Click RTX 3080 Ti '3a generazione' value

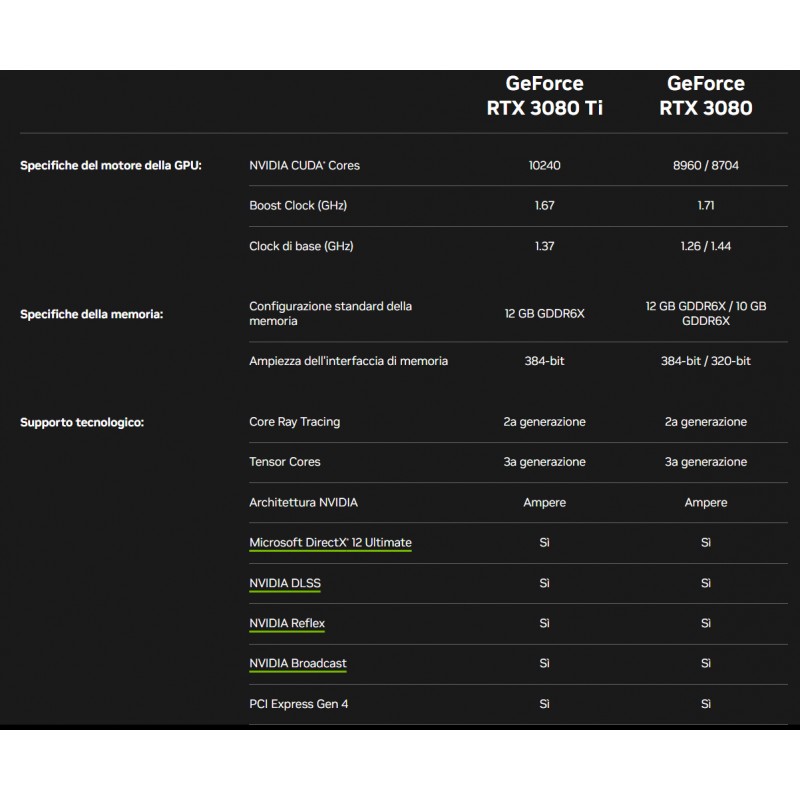click(544, 462)
